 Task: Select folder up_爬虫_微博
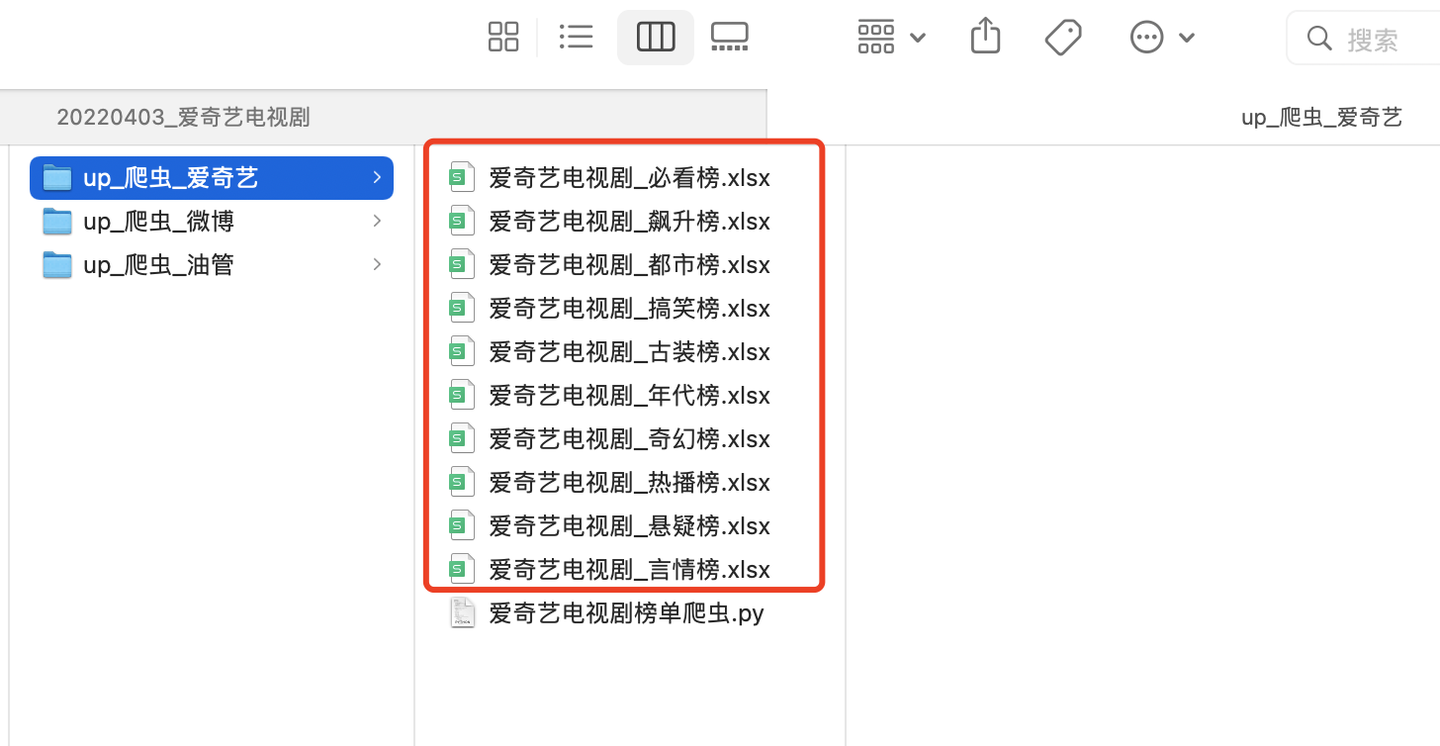211,221
